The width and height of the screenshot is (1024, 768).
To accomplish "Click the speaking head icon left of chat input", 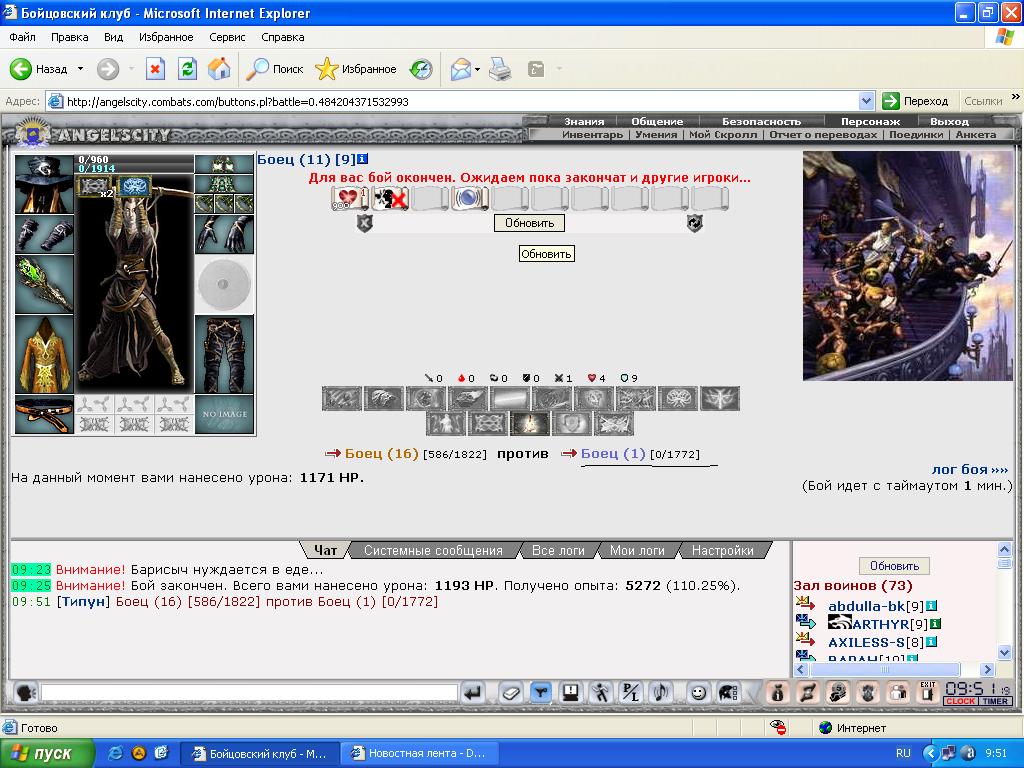I will click(x=25, y=692).
